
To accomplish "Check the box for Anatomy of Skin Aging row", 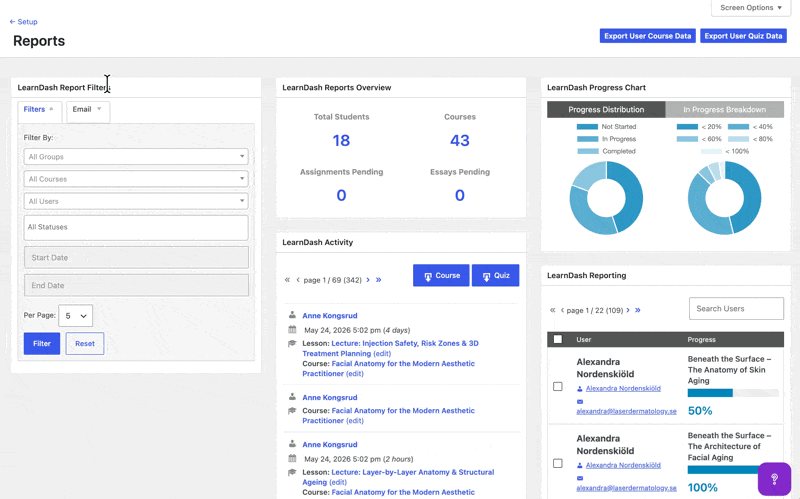I will coord(558,386).
